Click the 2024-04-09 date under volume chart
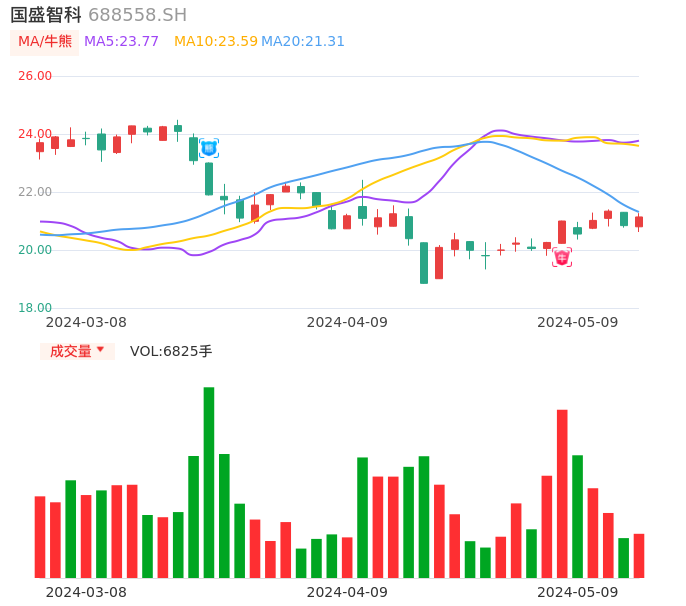 (347, 592)
